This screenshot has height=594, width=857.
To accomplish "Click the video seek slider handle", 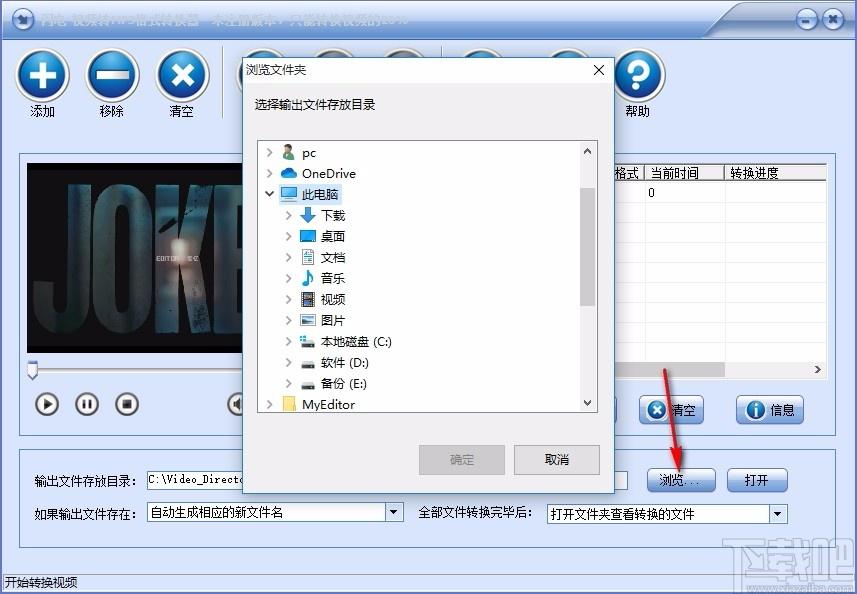I will (33, 369).
